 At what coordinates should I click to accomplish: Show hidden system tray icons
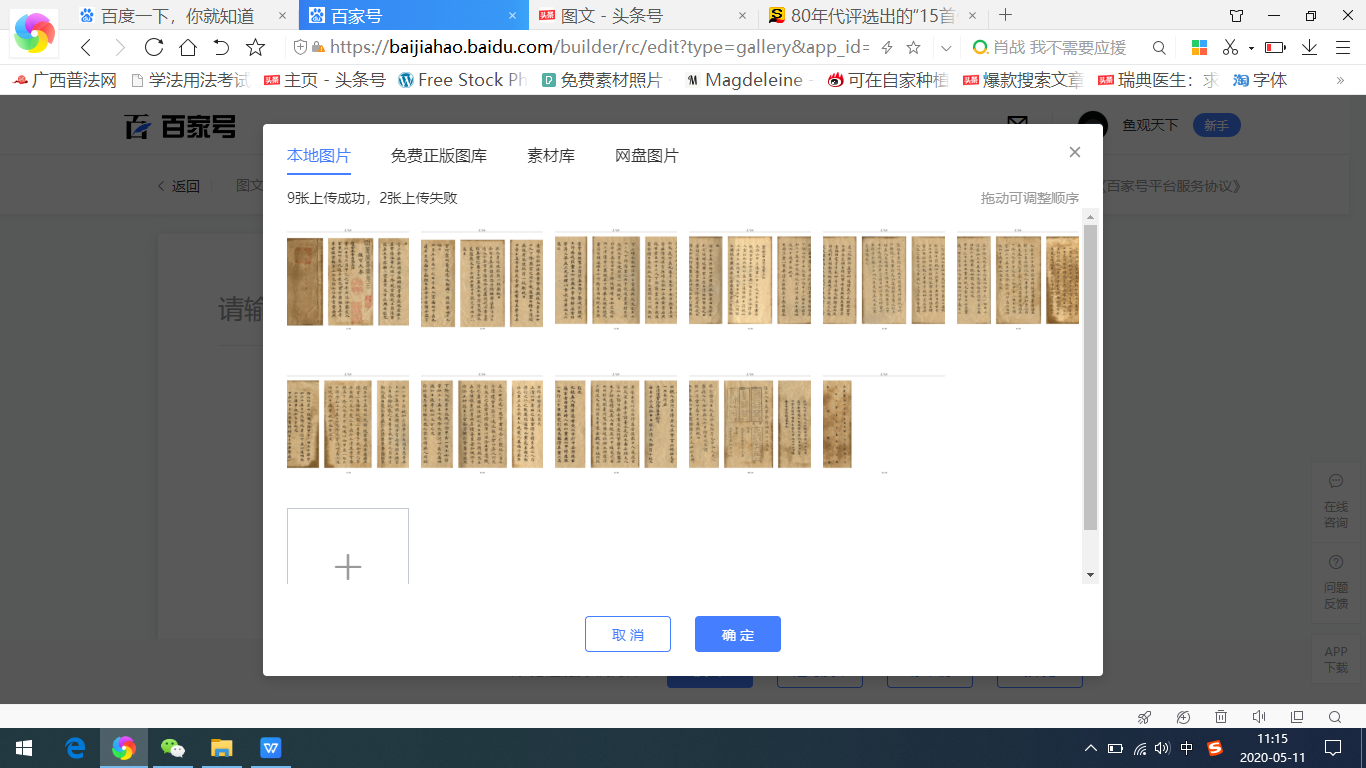(x=1091, y=747)
